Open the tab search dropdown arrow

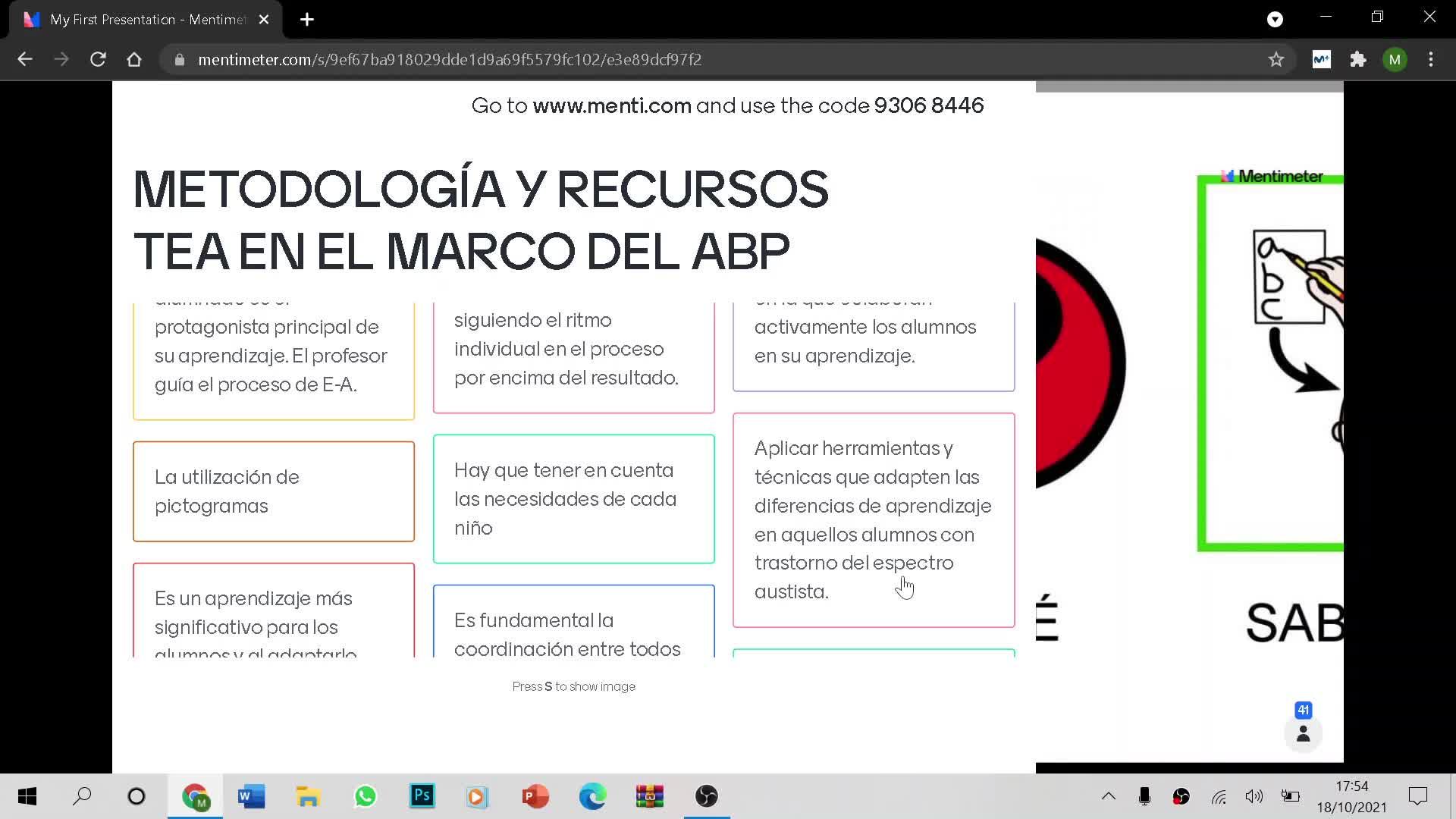point(1275,20)
